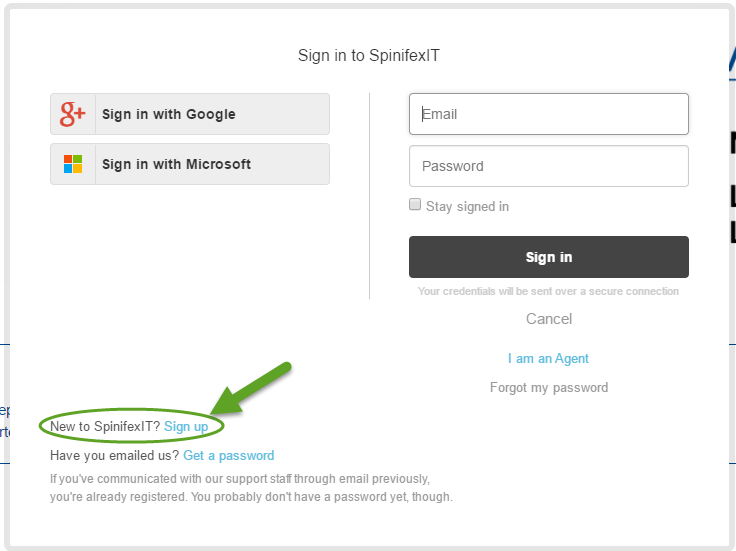The image size is (736, 551).
Task: Enable the Stay signed in checkbox
Action: tap(415, 205)
